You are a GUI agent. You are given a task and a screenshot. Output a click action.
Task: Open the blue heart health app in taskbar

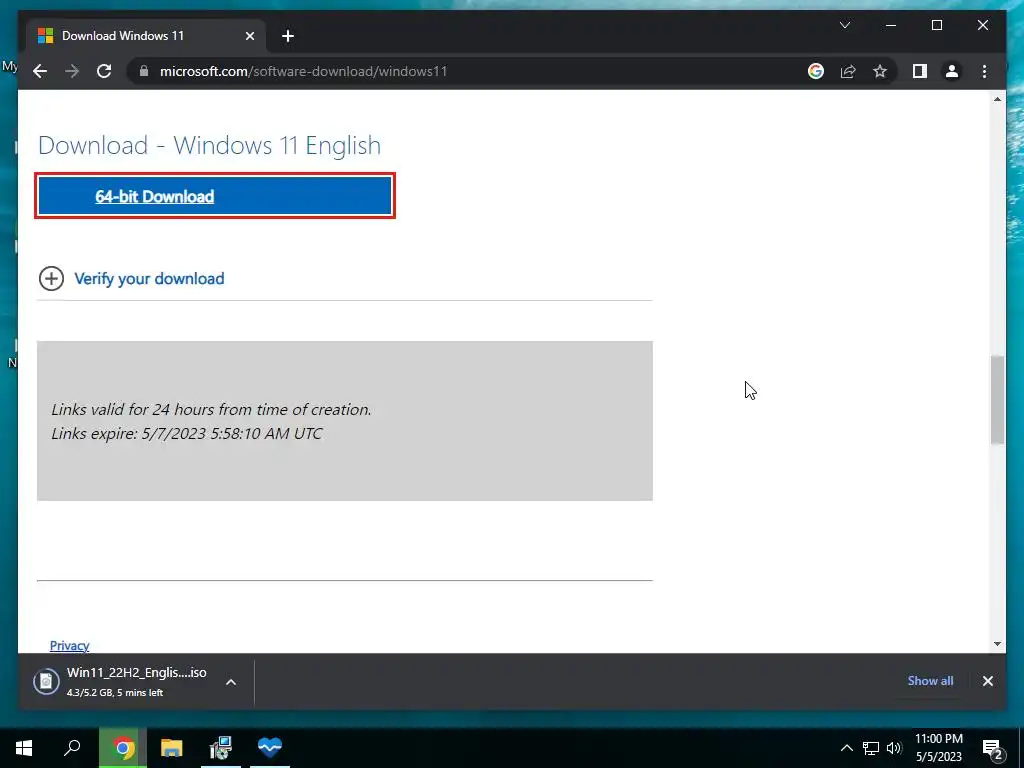click(x=270, y=747)
